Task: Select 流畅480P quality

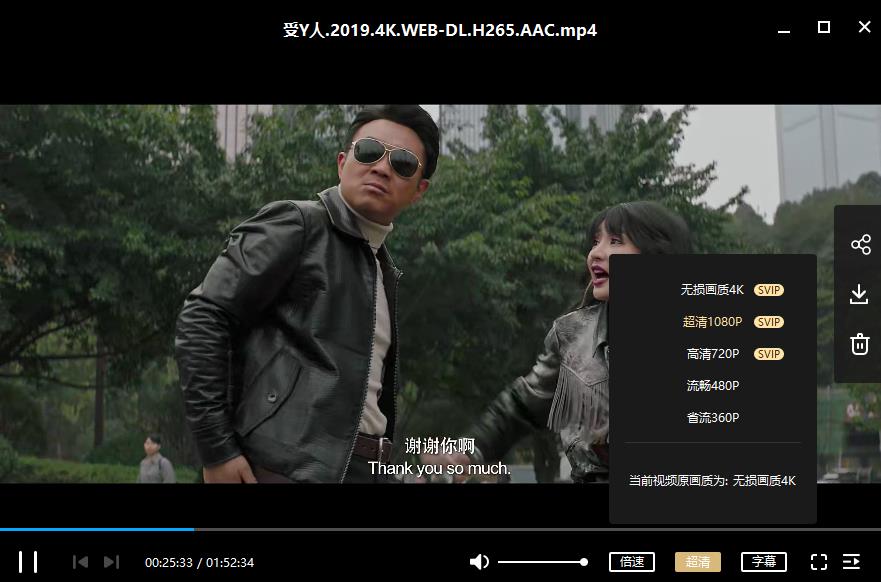Action: point(712,386)
